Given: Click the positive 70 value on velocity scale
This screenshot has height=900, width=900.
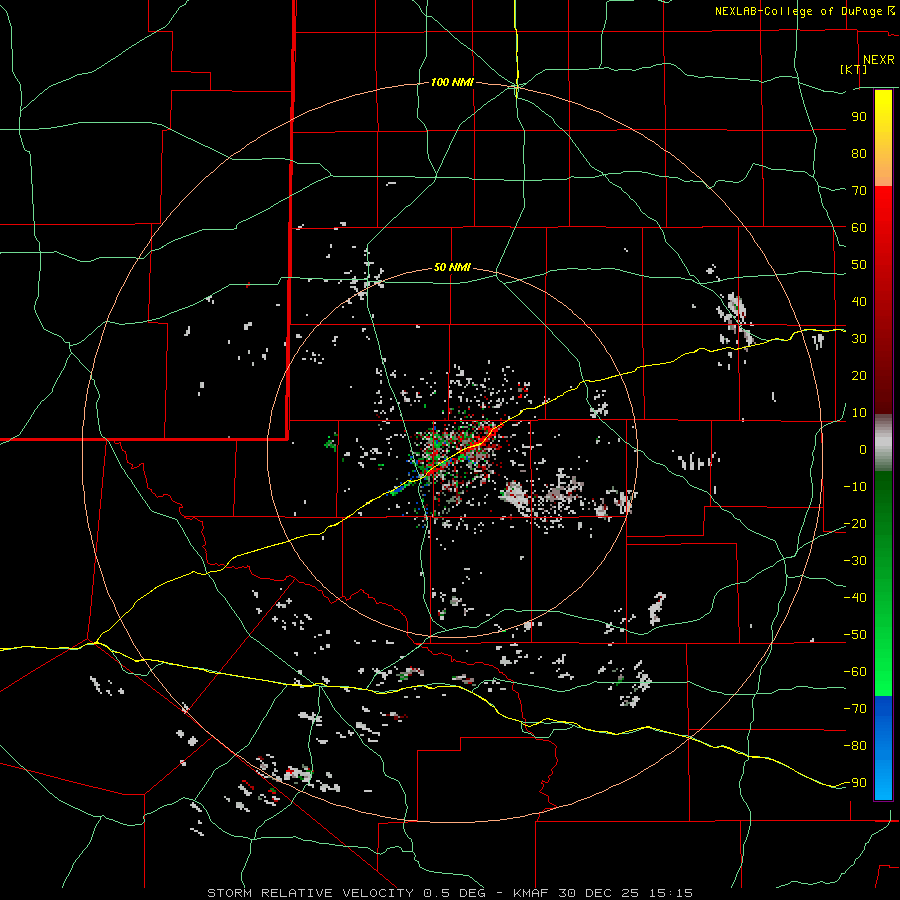Looking at the screenshot, I should pos(859,191).
